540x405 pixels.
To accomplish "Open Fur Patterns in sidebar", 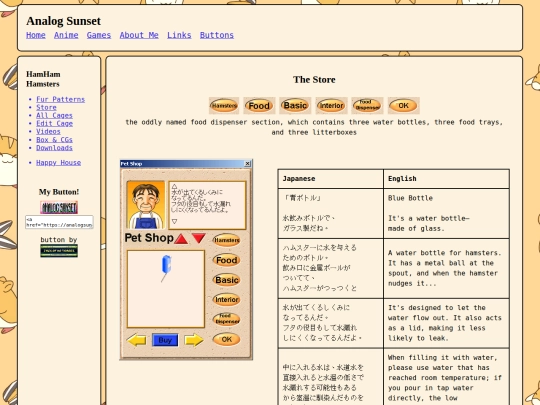I will point(60,99).
